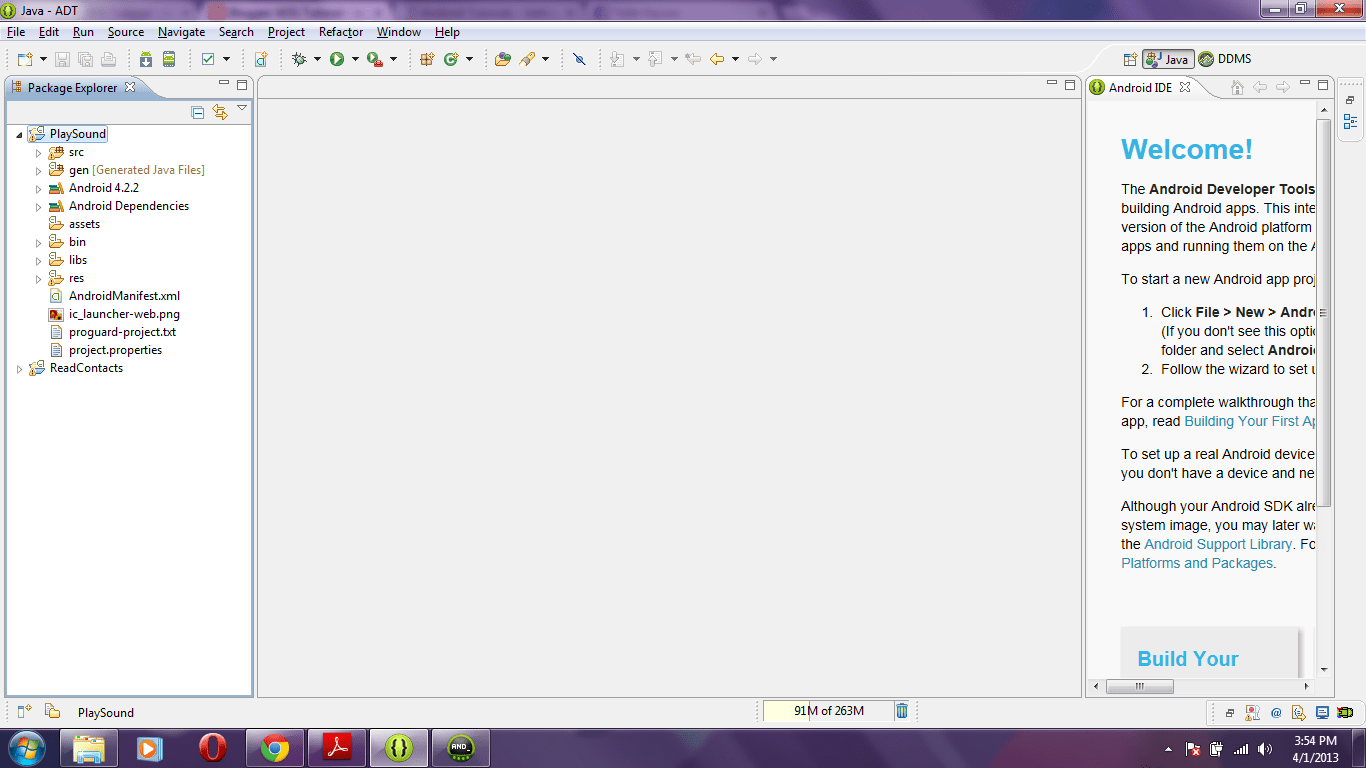
Task: Expand the src folder
Action: pyautogui.click(x=39, y=153)
